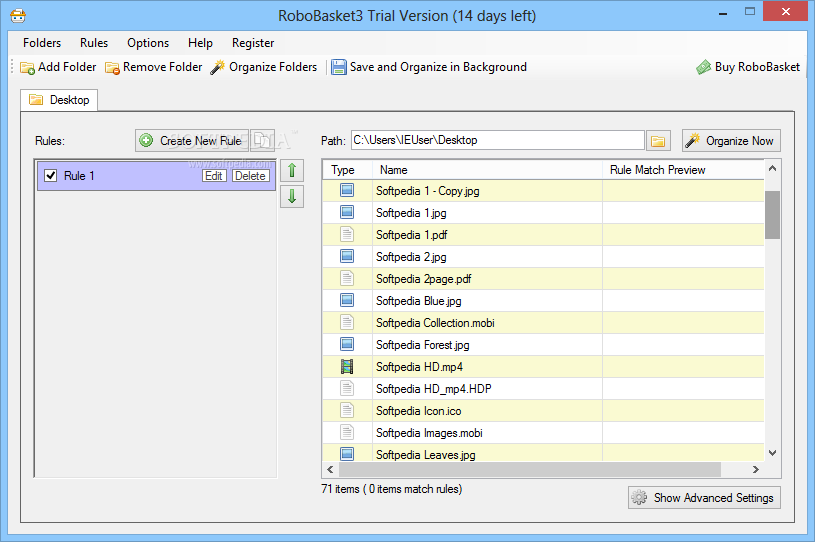The height and width of the screenshot is (542, 815).
Task: Select file name Softpedia HD.mp4
Action: (419, 367)
